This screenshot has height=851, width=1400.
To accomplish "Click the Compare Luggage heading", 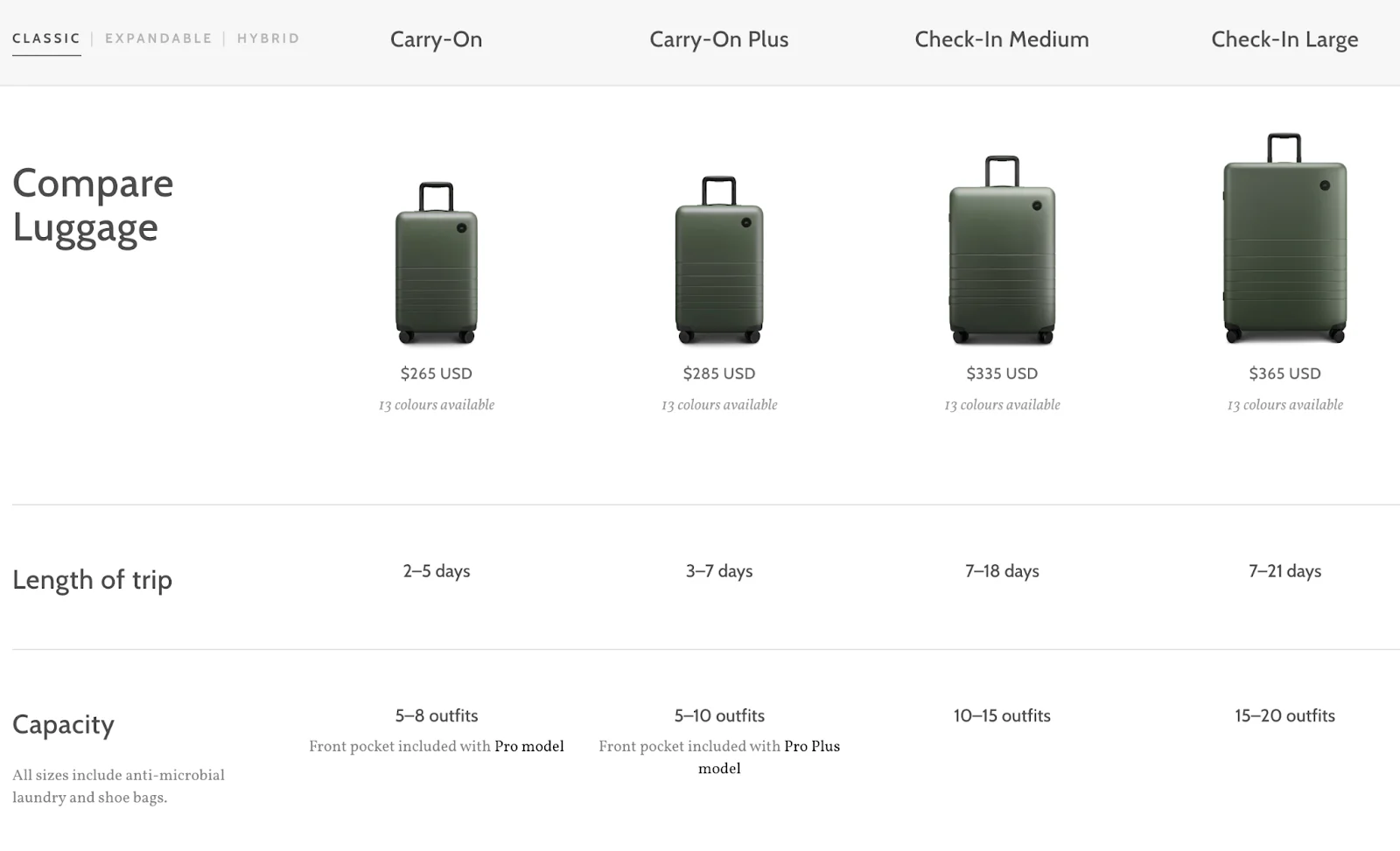I will (92, 206).
